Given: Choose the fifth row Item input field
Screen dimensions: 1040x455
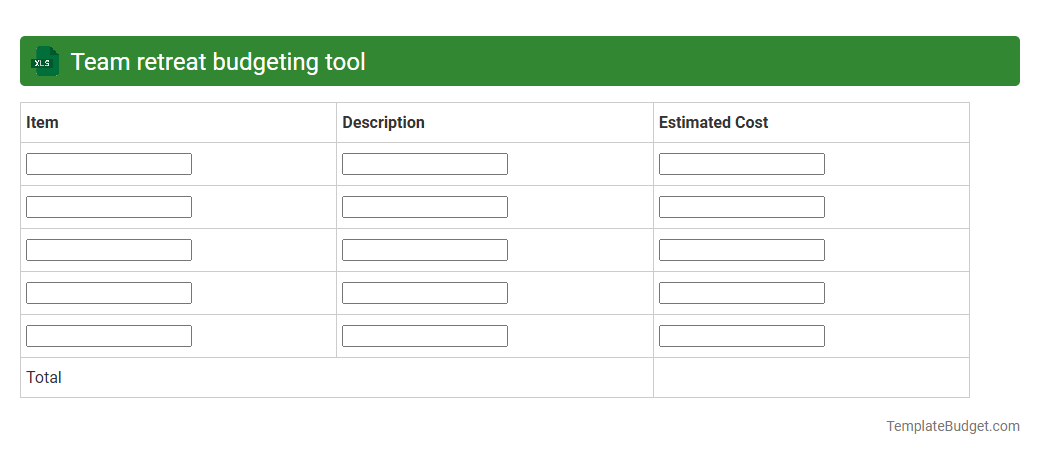Looking at the screenshot, I should (x=109, y=336).
